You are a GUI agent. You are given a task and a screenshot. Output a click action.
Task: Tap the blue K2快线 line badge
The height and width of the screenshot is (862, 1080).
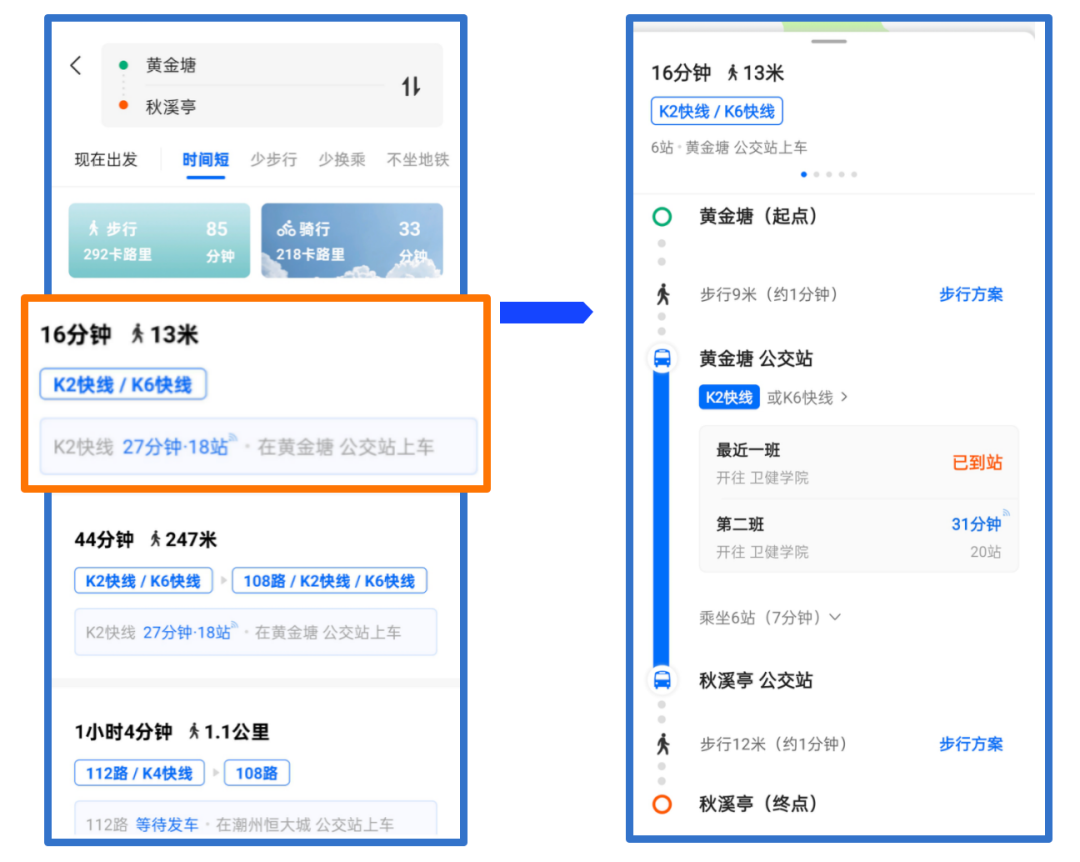click(x=729, y=398)
